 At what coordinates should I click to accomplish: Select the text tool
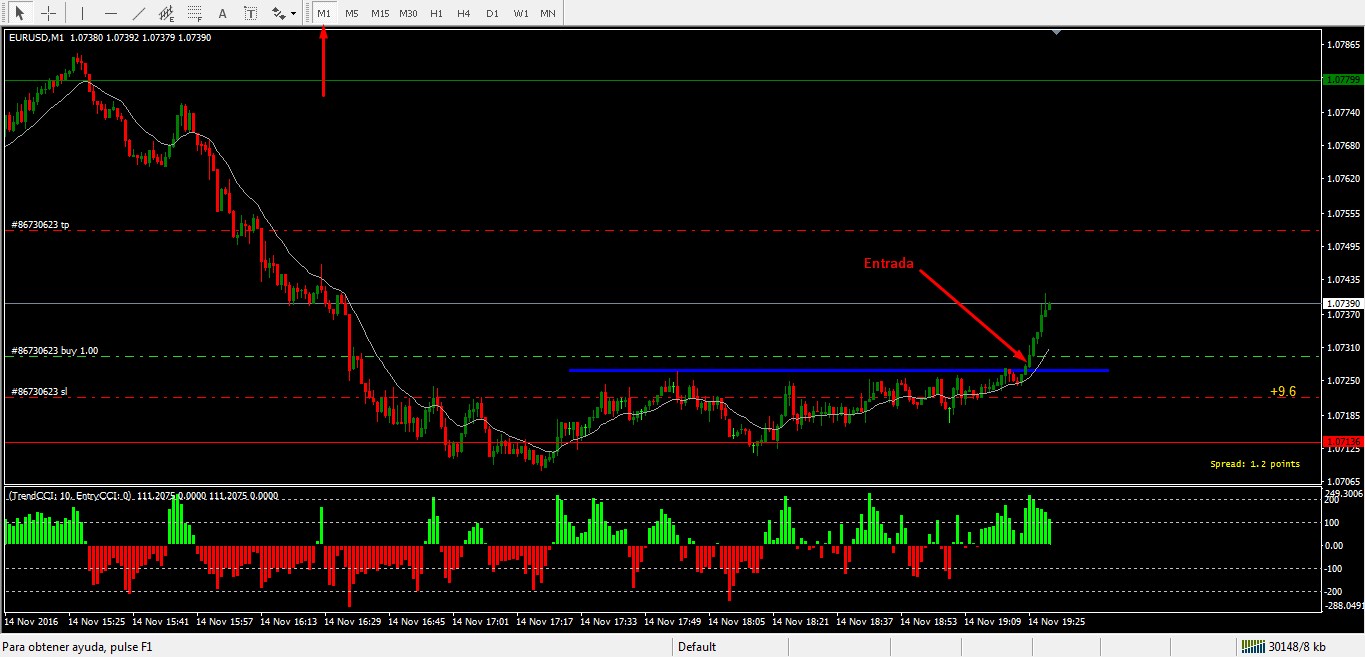[222, 14]
